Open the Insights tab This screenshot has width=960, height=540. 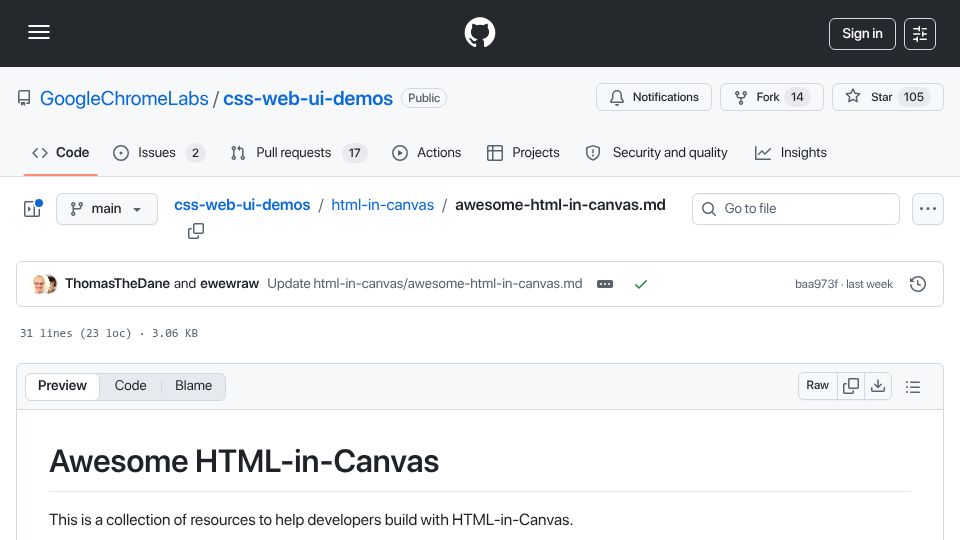coord(790,152)
